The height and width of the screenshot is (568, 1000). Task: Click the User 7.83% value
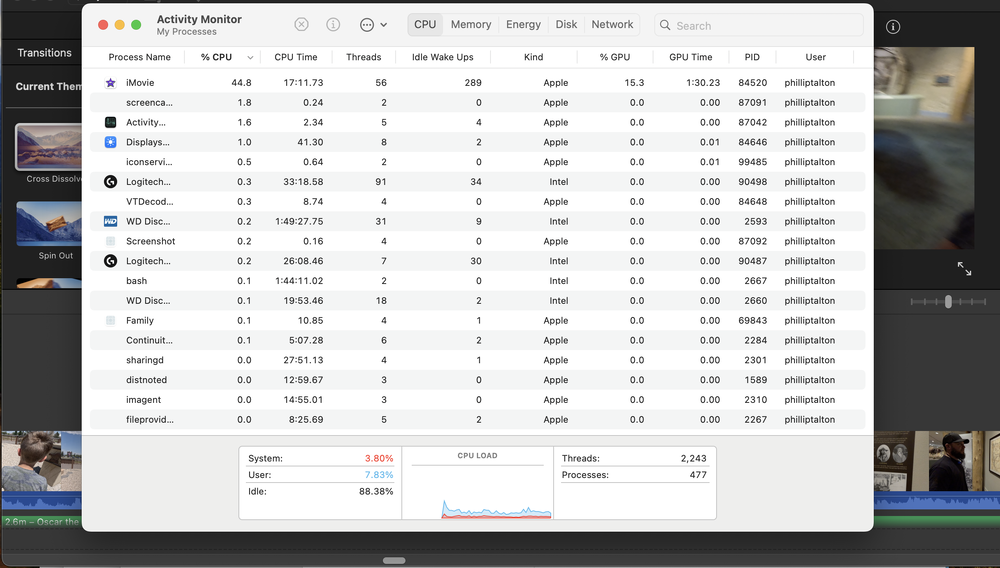[379, 475]
